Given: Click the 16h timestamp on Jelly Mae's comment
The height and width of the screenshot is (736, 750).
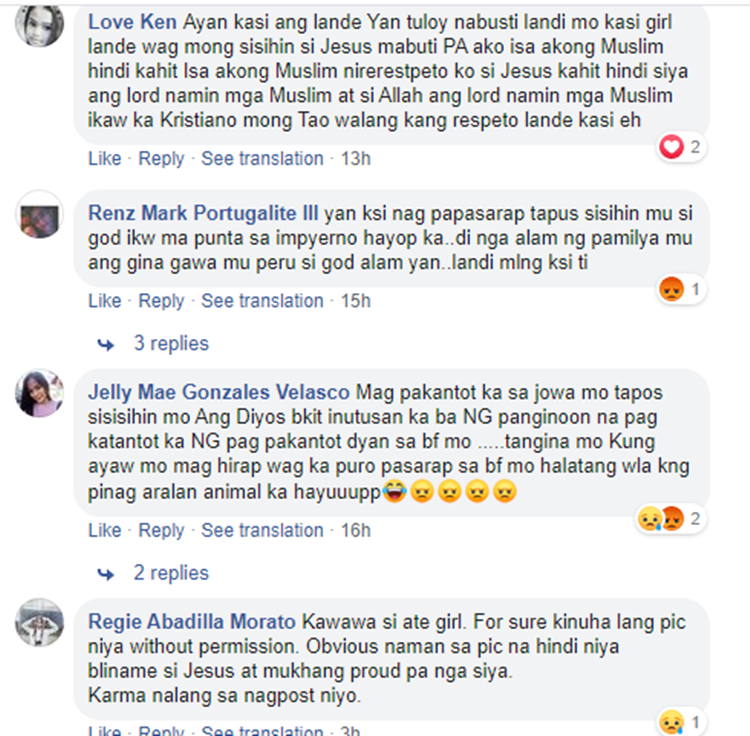Looking at the screenshot, I should 355,530.
